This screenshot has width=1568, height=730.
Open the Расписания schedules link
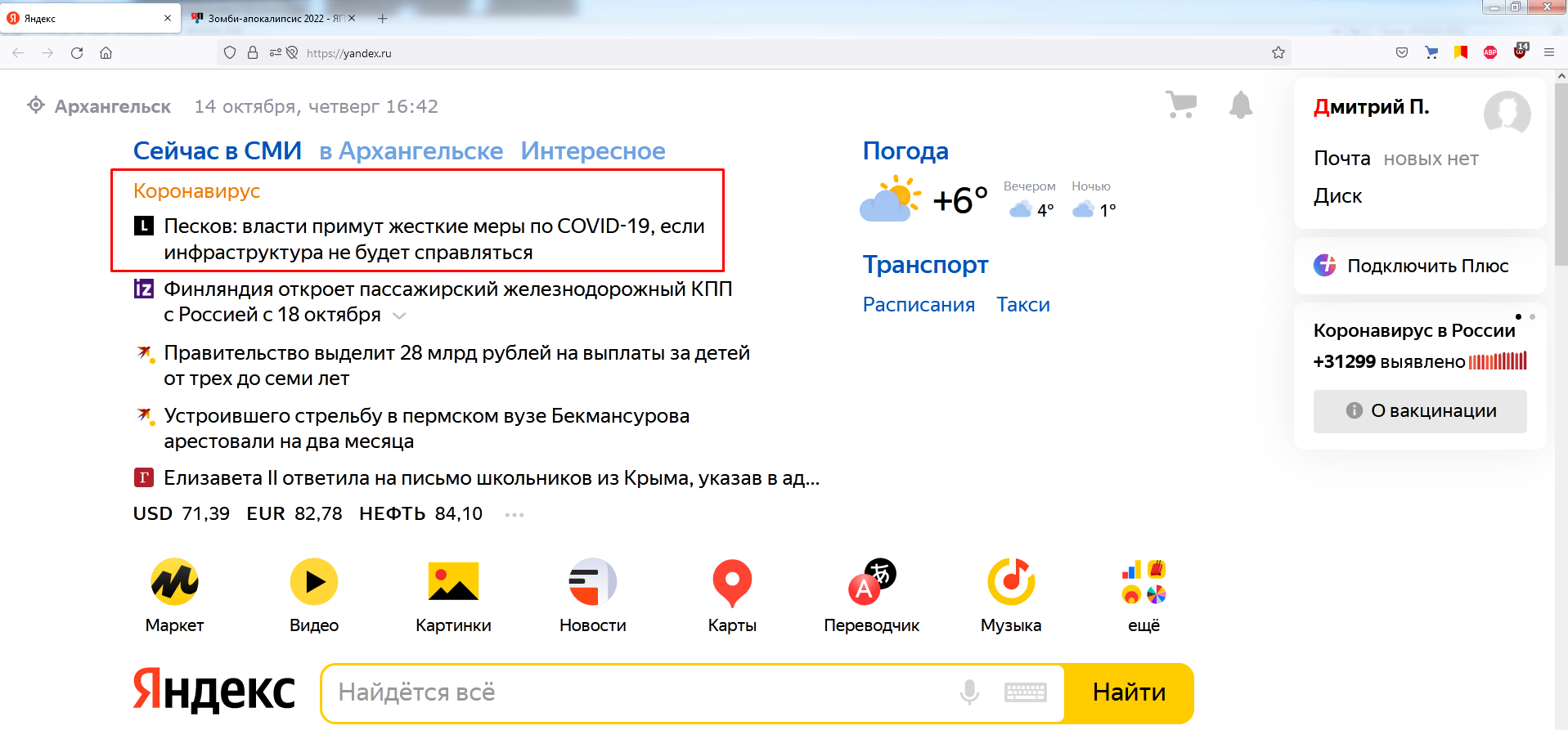click(x=919, y=305)
